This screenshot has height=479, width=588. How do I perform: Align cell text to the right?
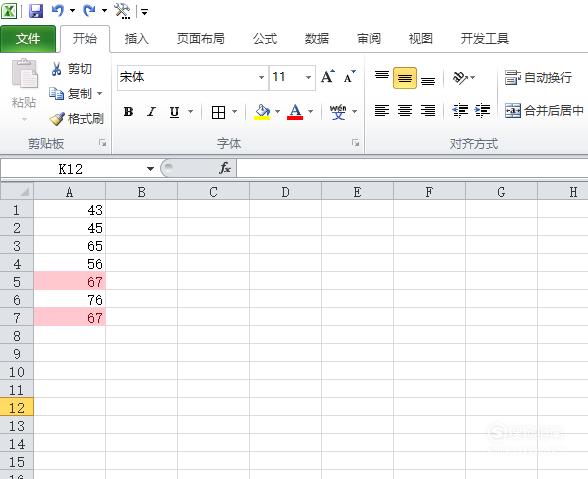pos(428,111)
